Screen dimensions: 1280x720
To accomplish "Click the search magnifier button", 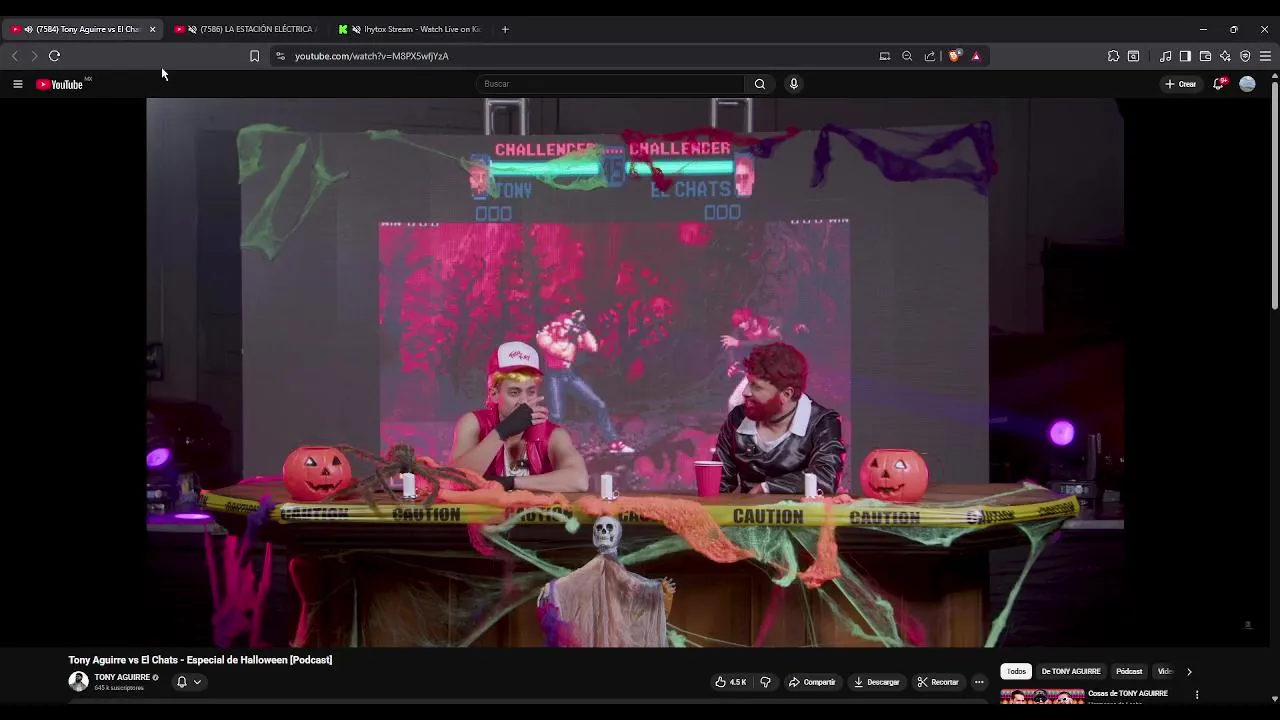I will point(760,84).
